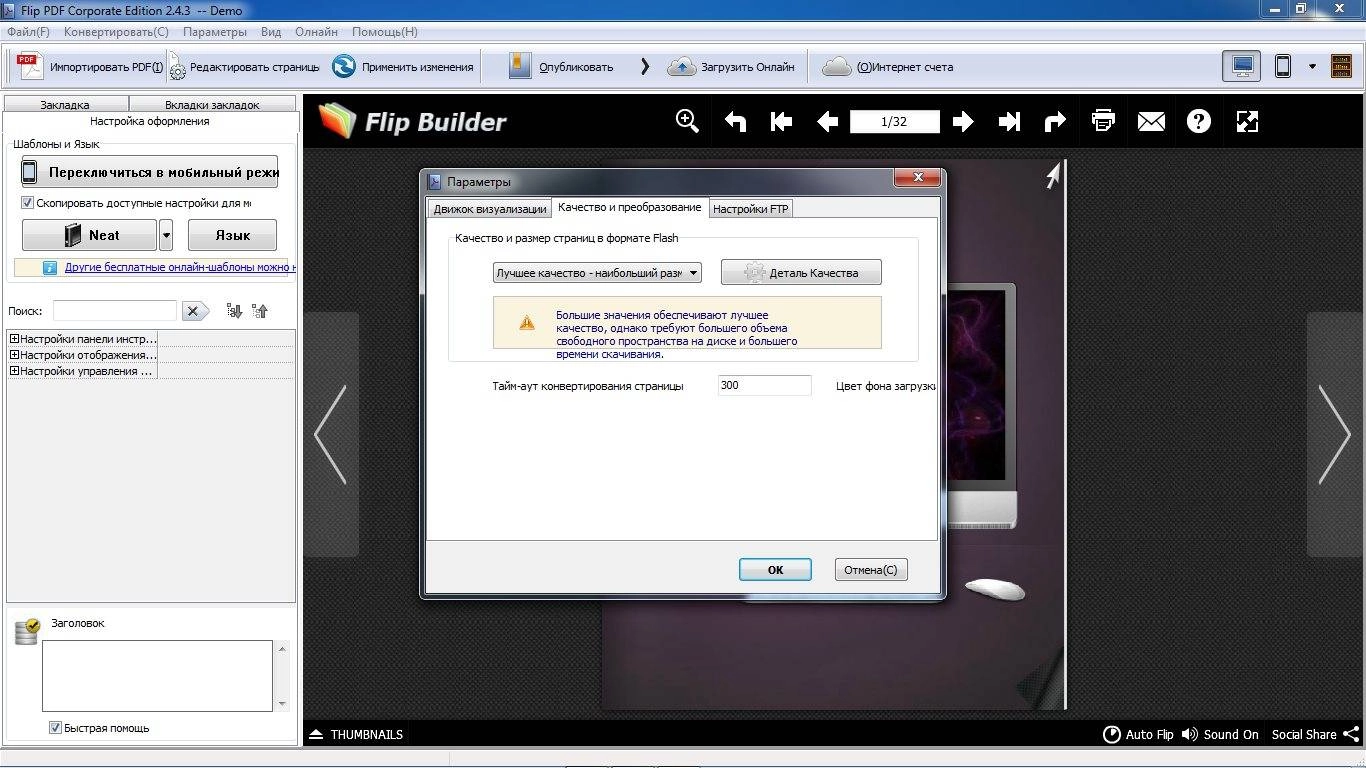Image resolution: width=1366 pixels, height=768 pixels.
Task: Click the zoom in magnifier in viewer
Action: coord(687,121)
